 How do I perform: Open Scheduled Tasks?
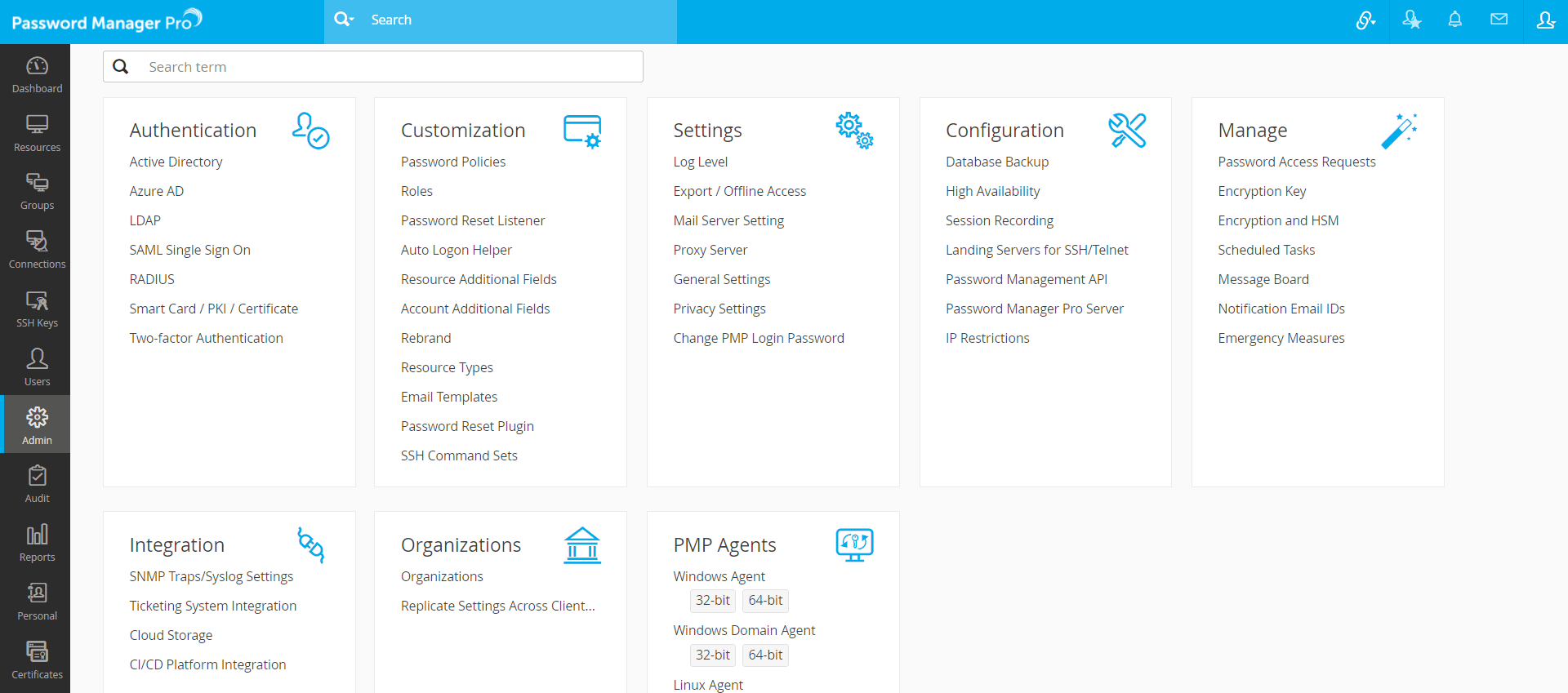coord(1267,250)
